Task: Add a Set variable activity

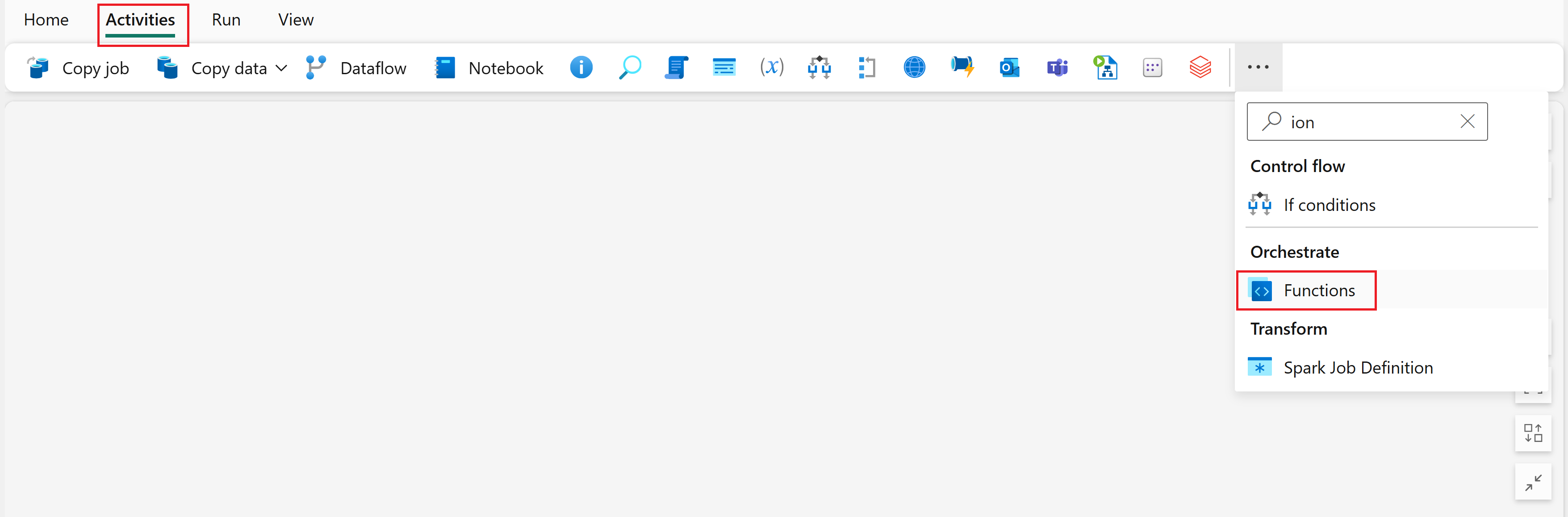Action: [x=771, y=67]
